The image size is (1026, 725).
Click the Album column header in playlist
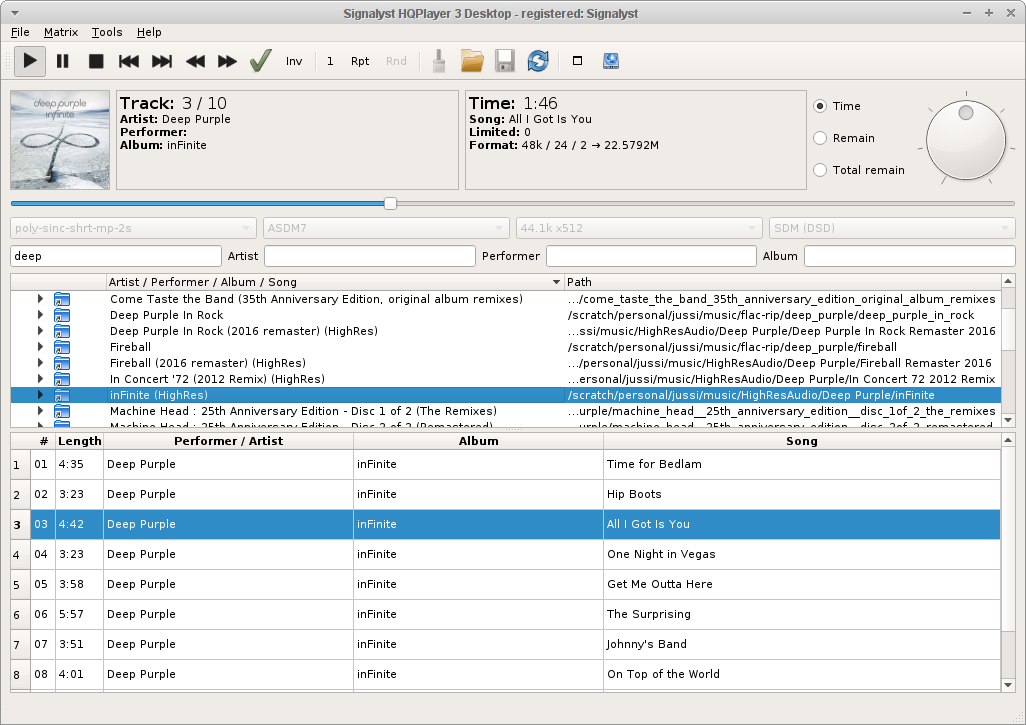click(478, 441)
